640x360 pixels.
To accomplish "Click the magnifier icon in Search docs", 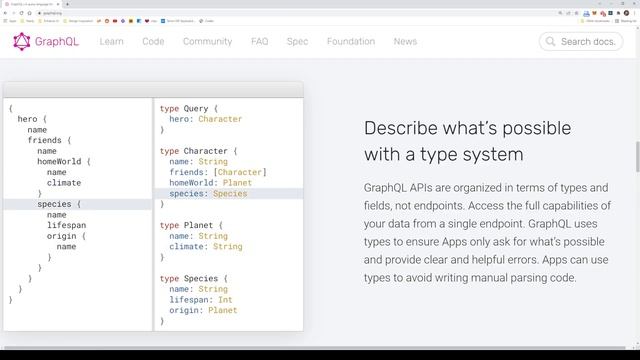I will tap(550, 42).
